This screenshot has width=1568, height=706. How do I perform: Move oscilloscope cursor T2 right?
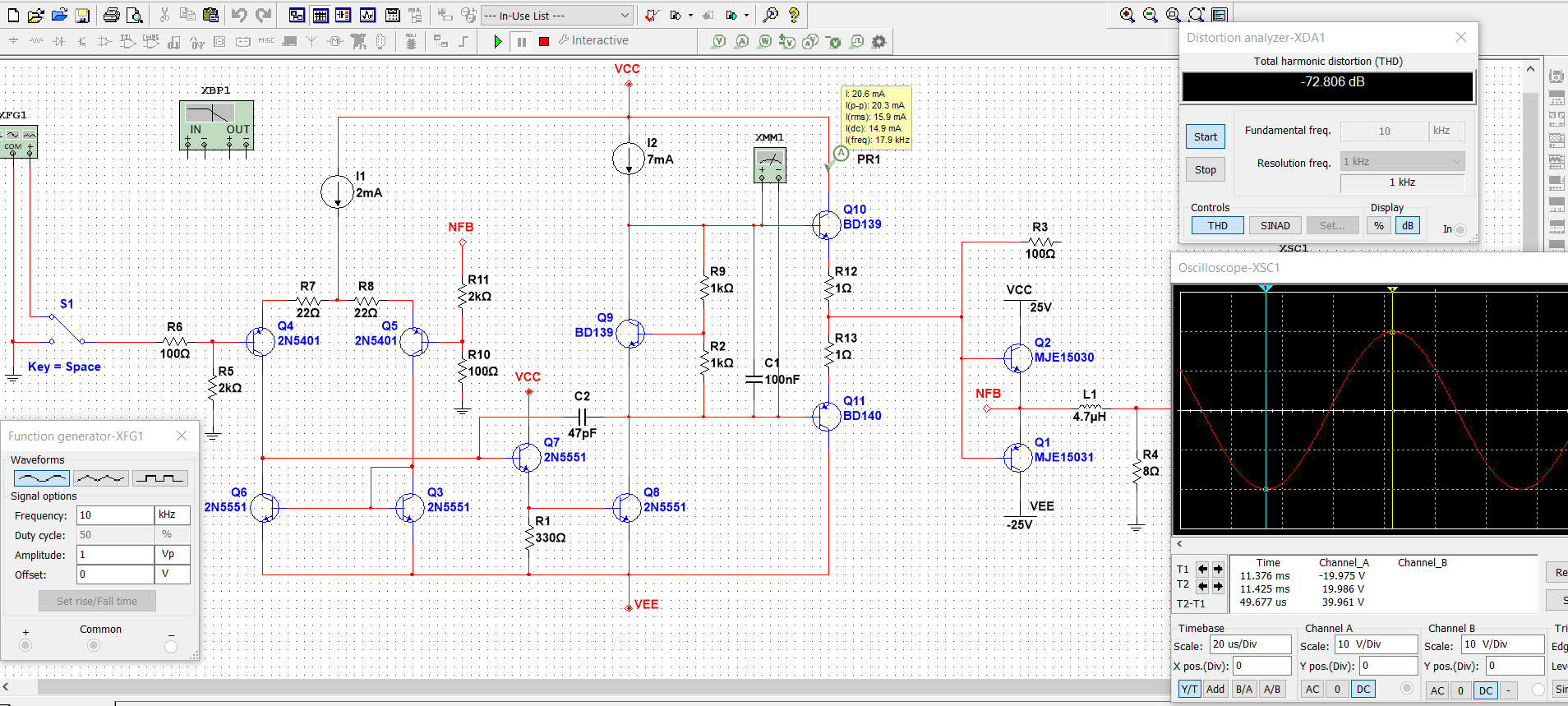coord(1218,586)
